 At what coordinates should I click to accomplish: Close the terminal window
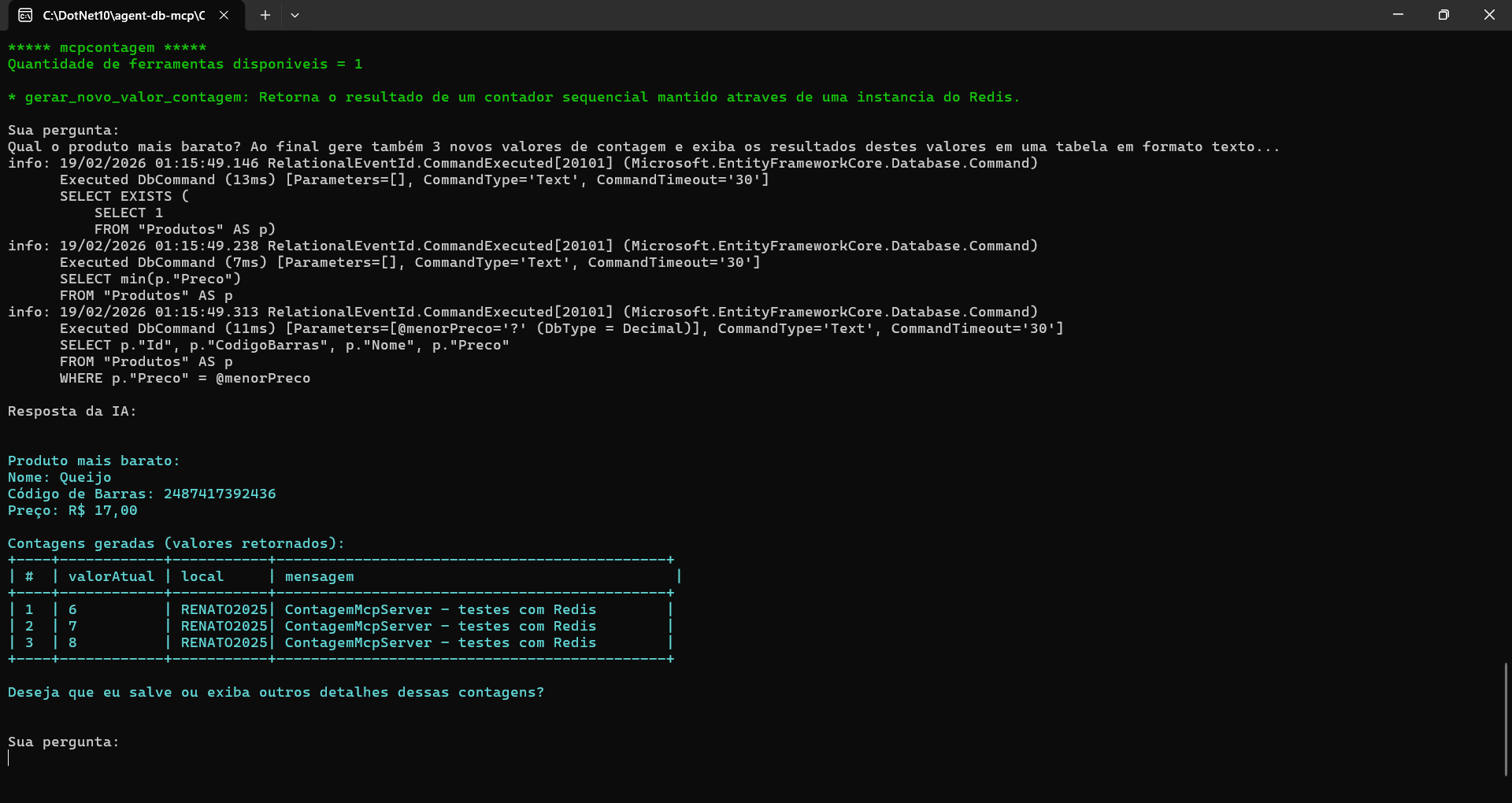click(x=1489, y=15)
